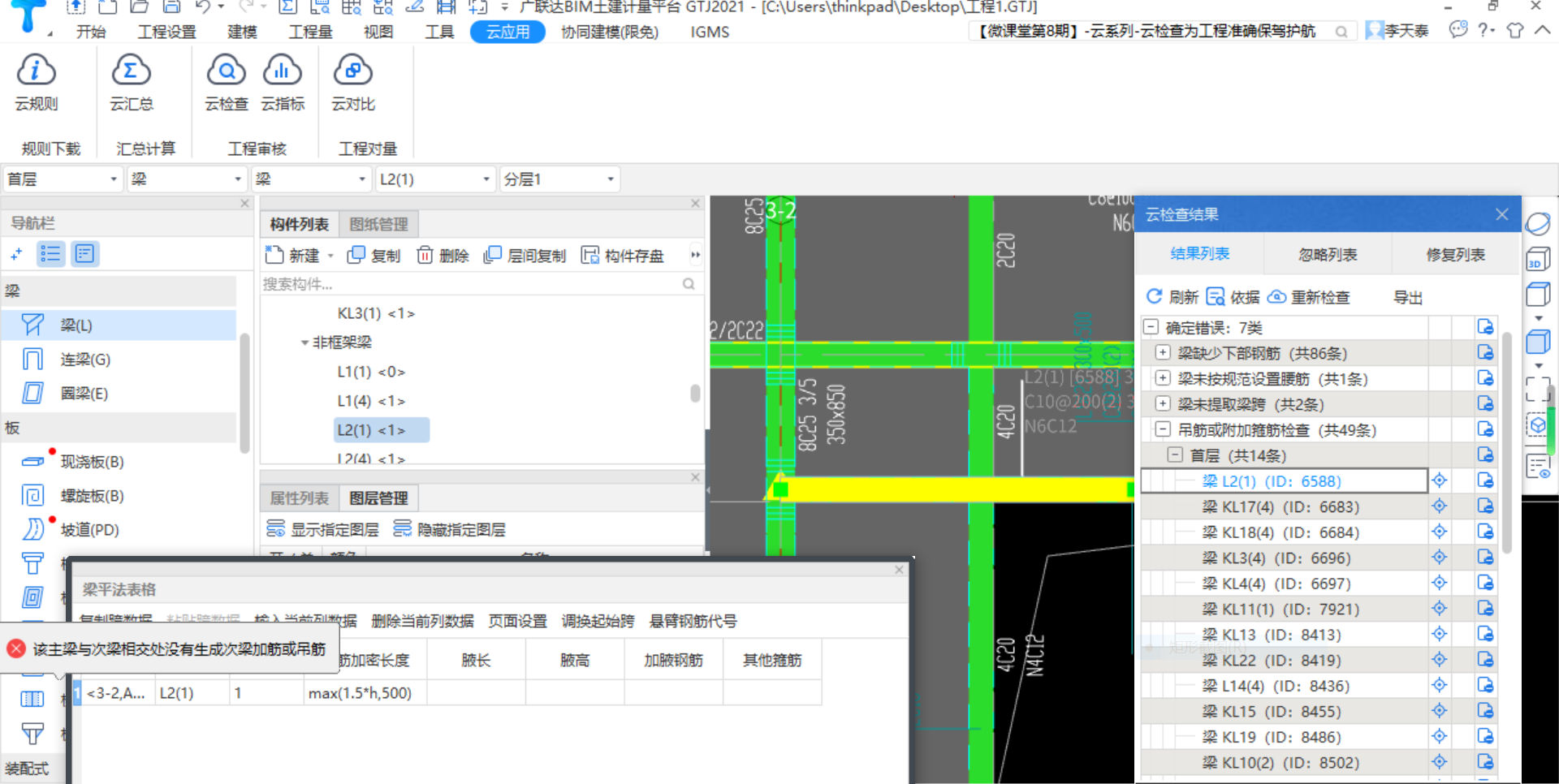Click max(1.5*h,500) cell in beam table
1559x784 pixels.
point(365,693)
